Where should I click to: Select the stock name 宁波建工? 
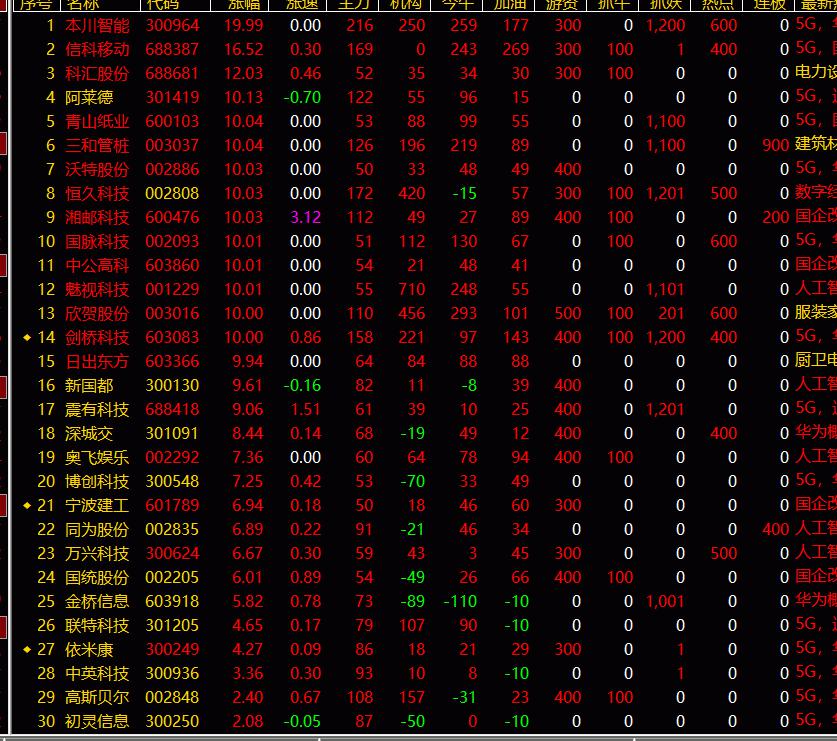pyautogui.click(x=97, y=505)
